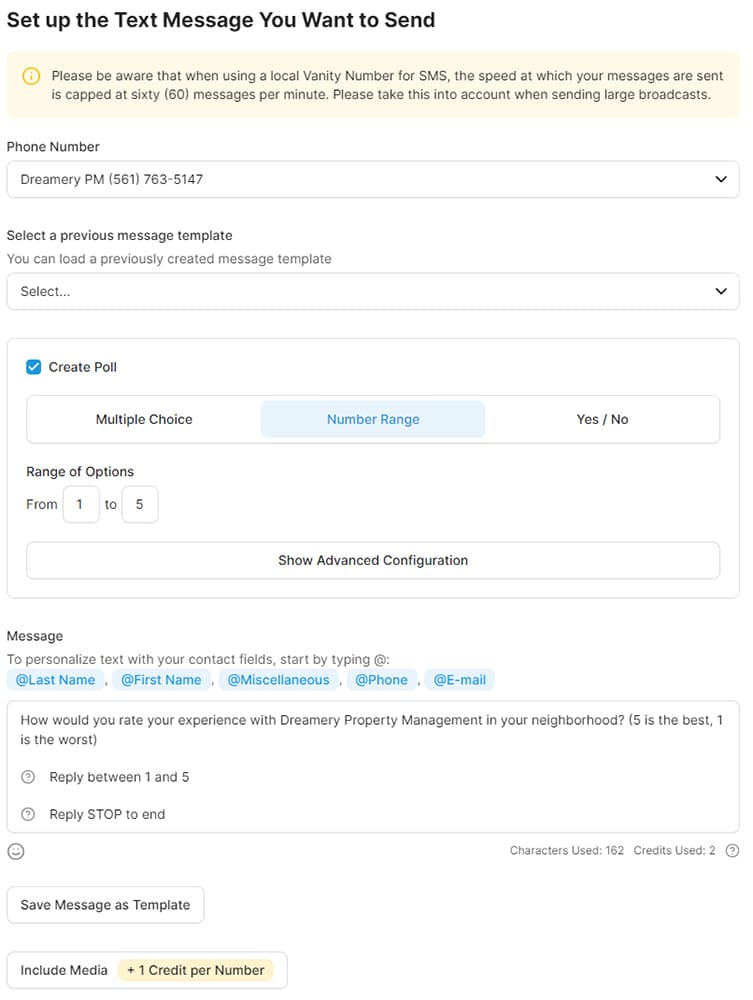
Task: Click the help icon beside Credits Used
Action: point(732,851)
